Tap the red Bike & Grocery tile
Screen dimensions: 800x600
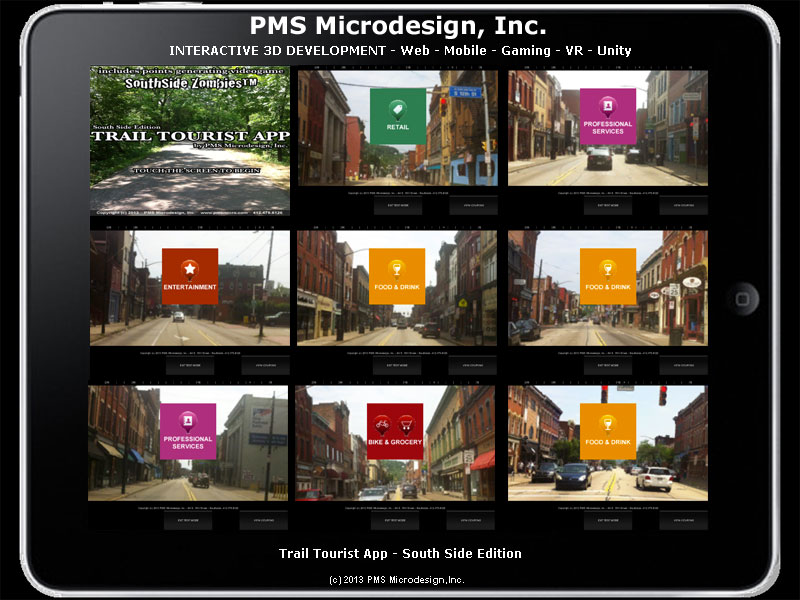(x=395, y=431)
